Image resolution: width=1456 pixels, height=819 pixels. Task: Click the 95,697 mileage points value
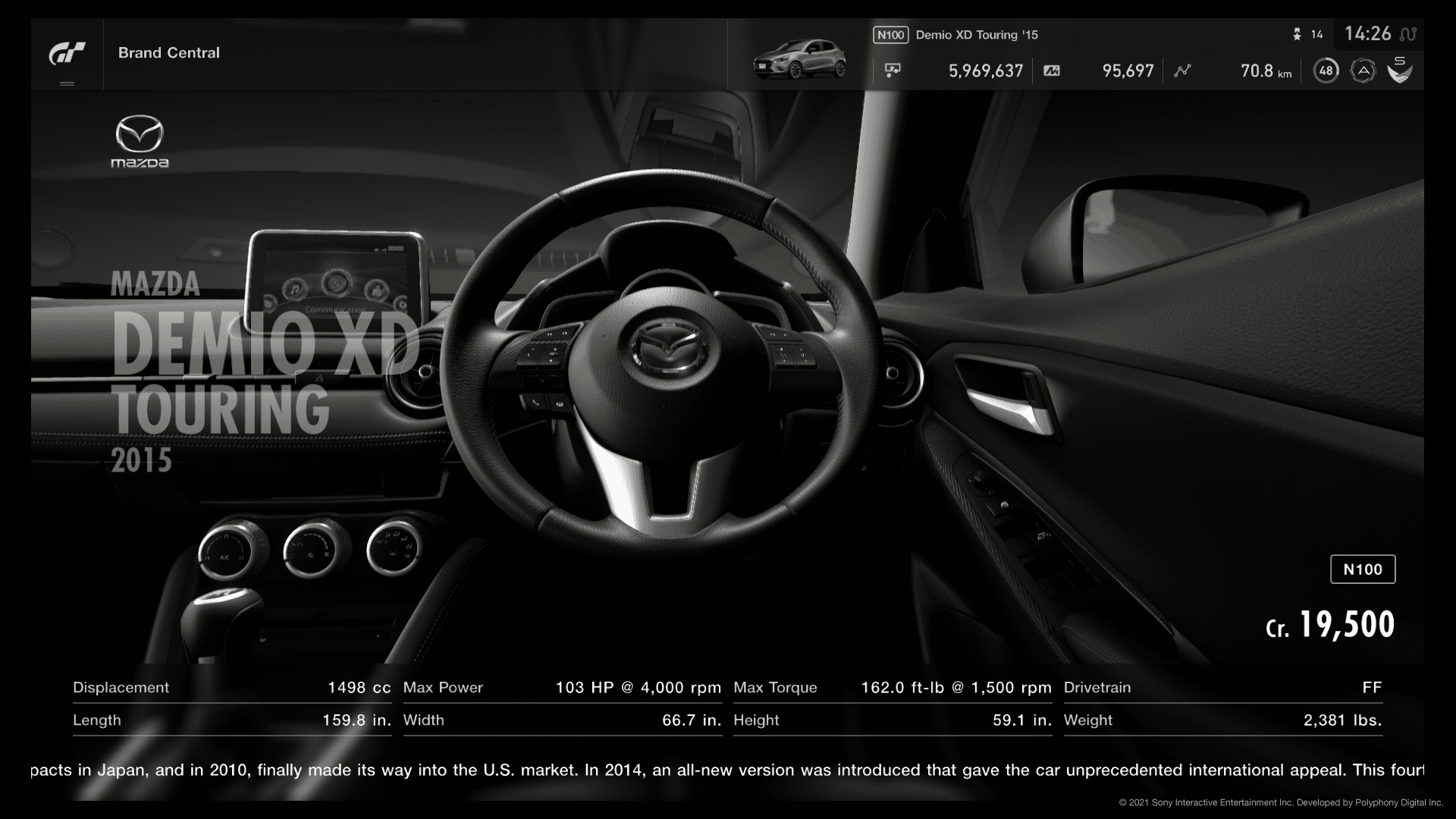click(1128, 71)
